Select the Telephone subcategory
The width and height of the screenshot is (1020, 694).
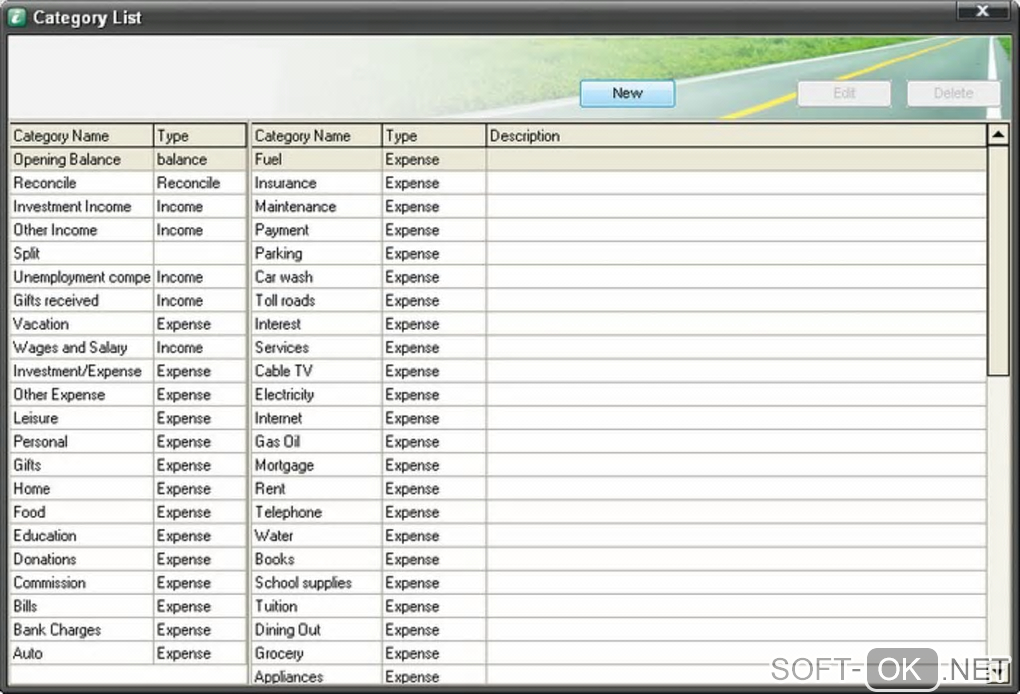click(619, 512)
